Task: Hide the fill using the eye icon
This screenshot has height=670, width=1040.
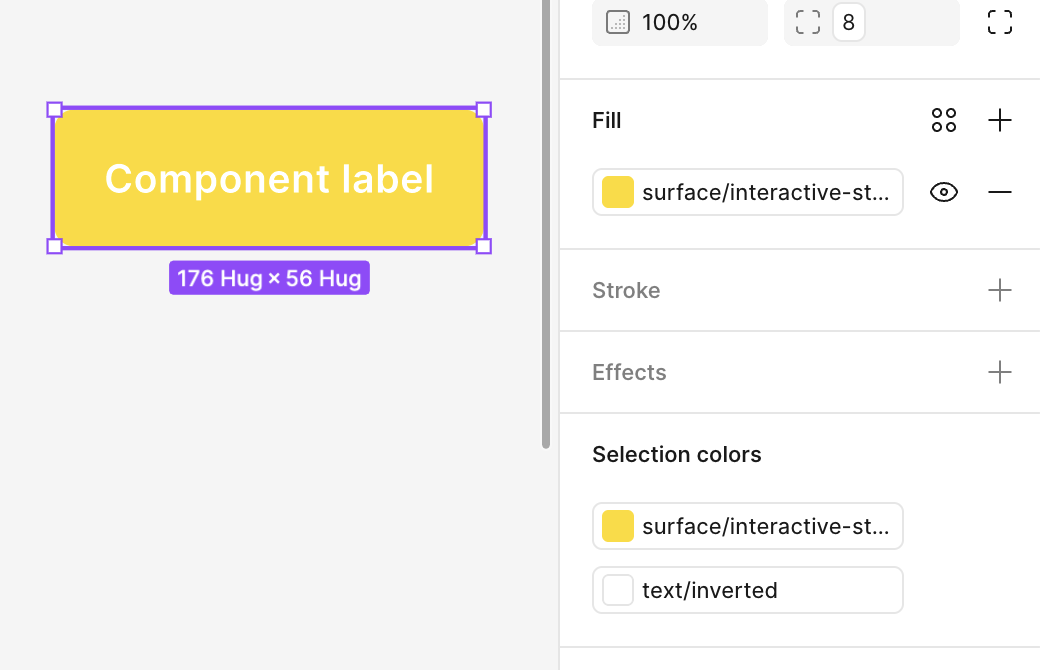Action: pos(944,192)
